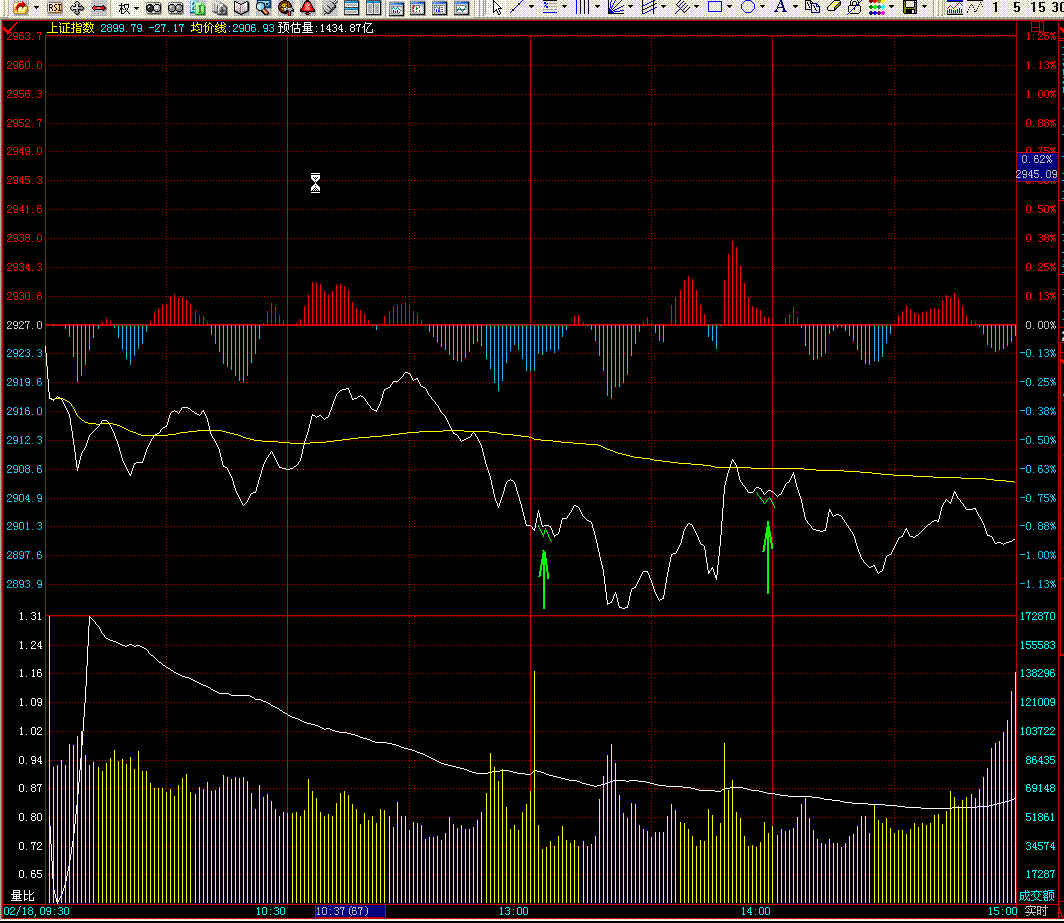The image size is (1064, 923).
Task: Toggle the 量比 volume ratio label
Action: (21, 895)
